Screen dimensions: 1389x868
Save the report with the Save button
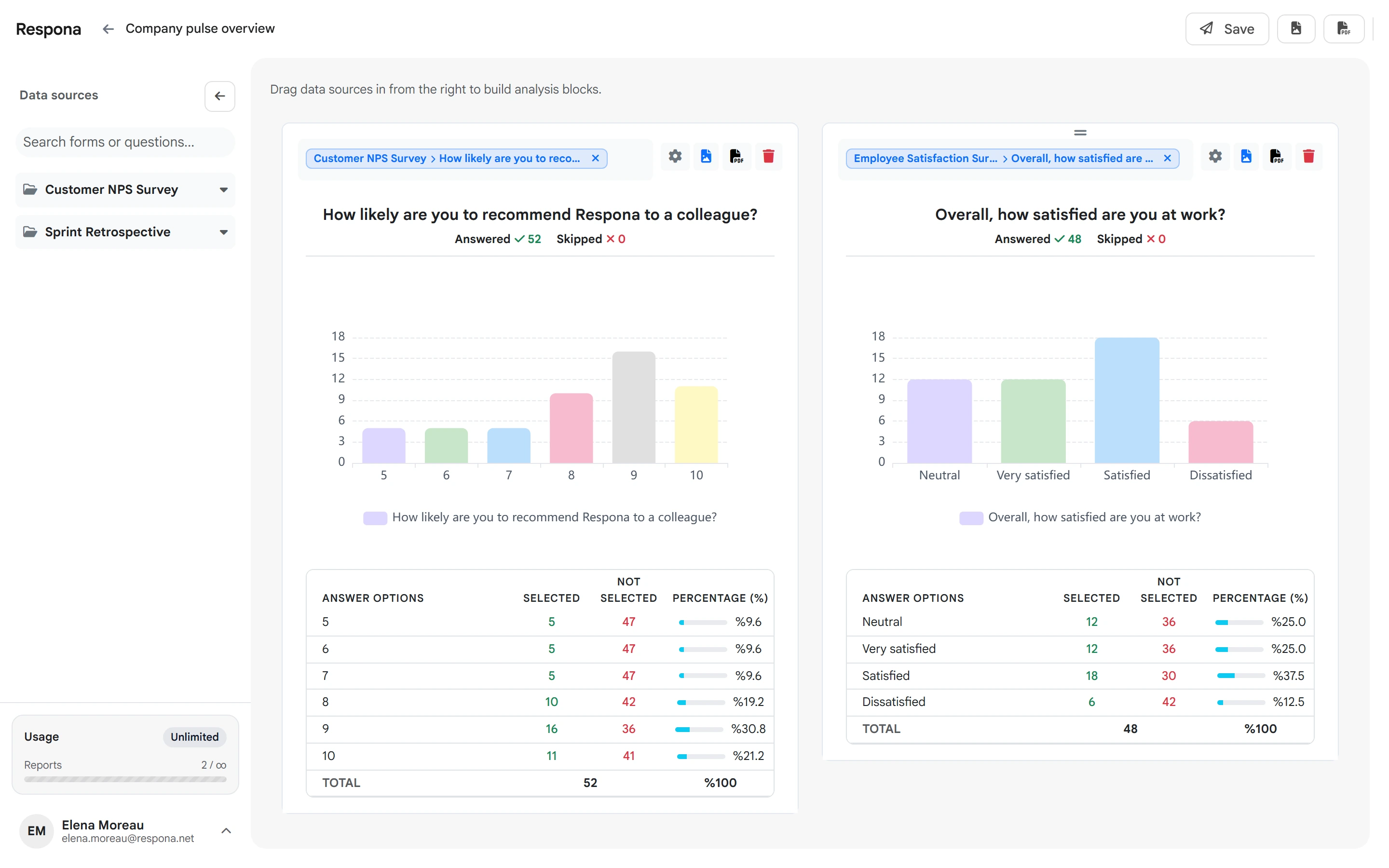[x=1226, y=29]
